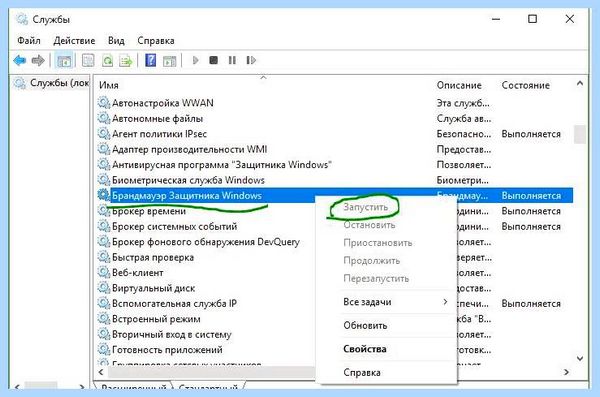Click gear icon beside Встроенный режим
600x397 pixels.
pos(103,319)
